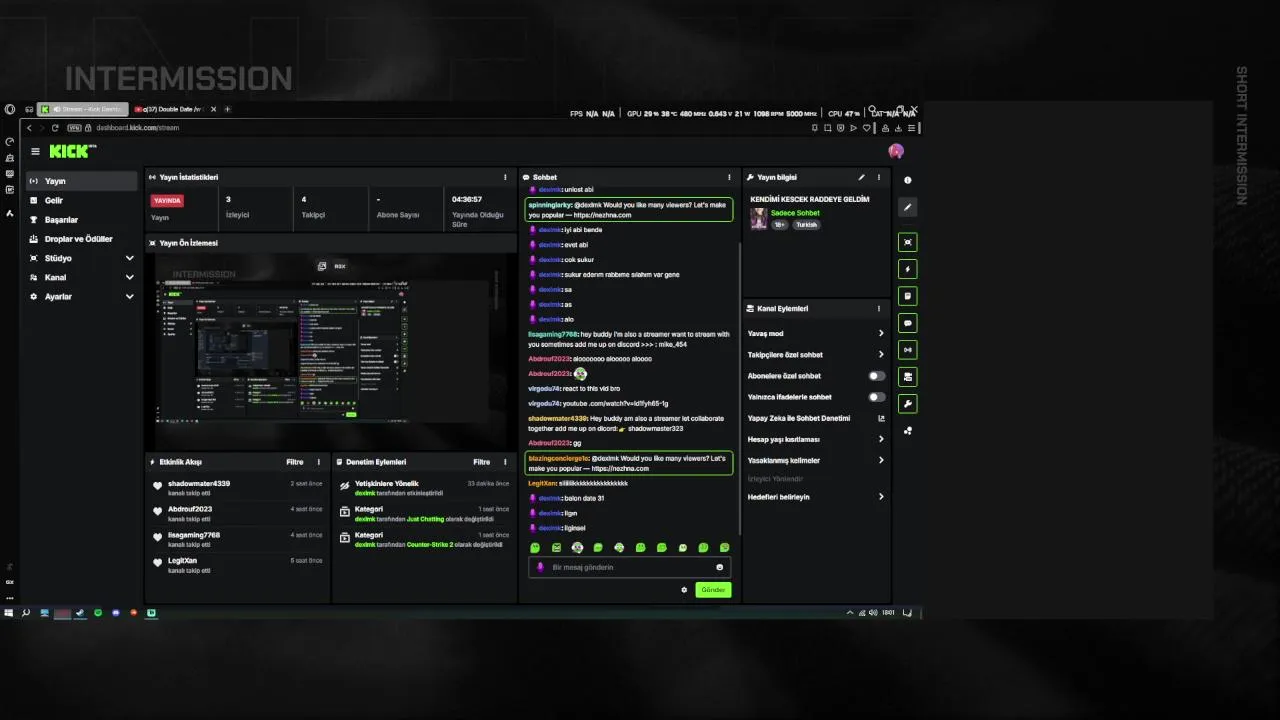
Task: Edit stream info with pencil in Yayın bilgisi
Action: click(x=862, y=177)
